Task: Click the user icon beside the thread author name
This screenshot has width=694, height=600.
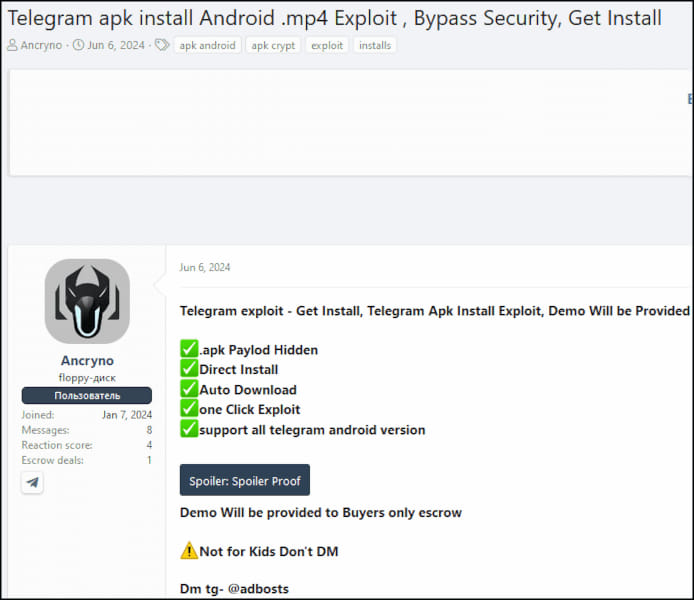Action: point(12,45)
